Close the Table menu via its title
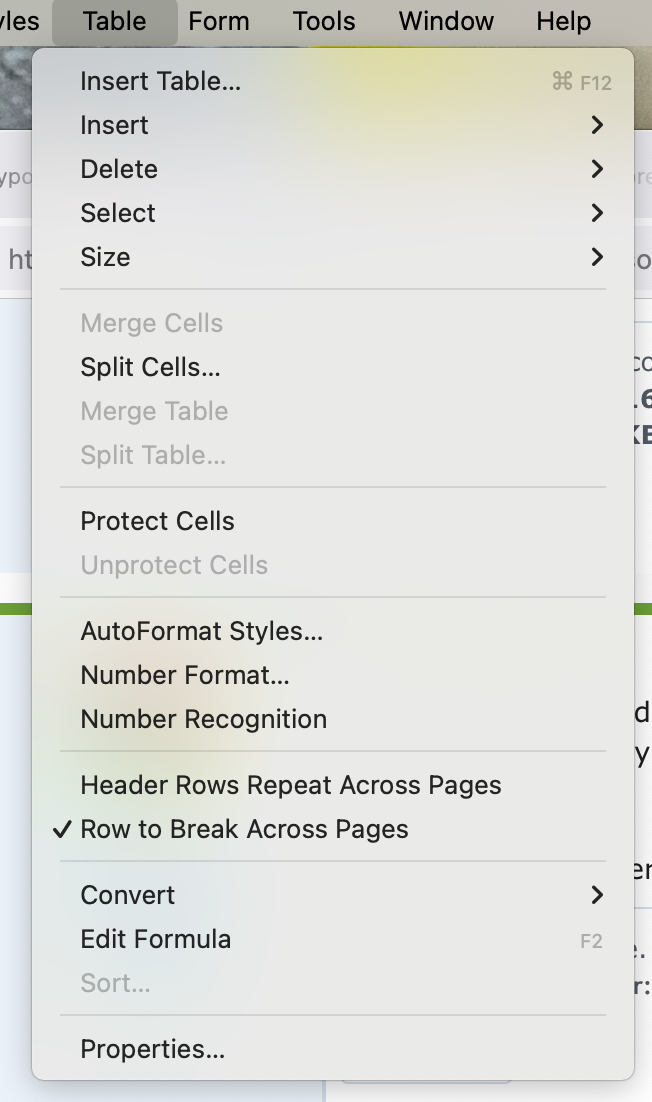Screen dimensions: 652x1102 pos(114,21)
